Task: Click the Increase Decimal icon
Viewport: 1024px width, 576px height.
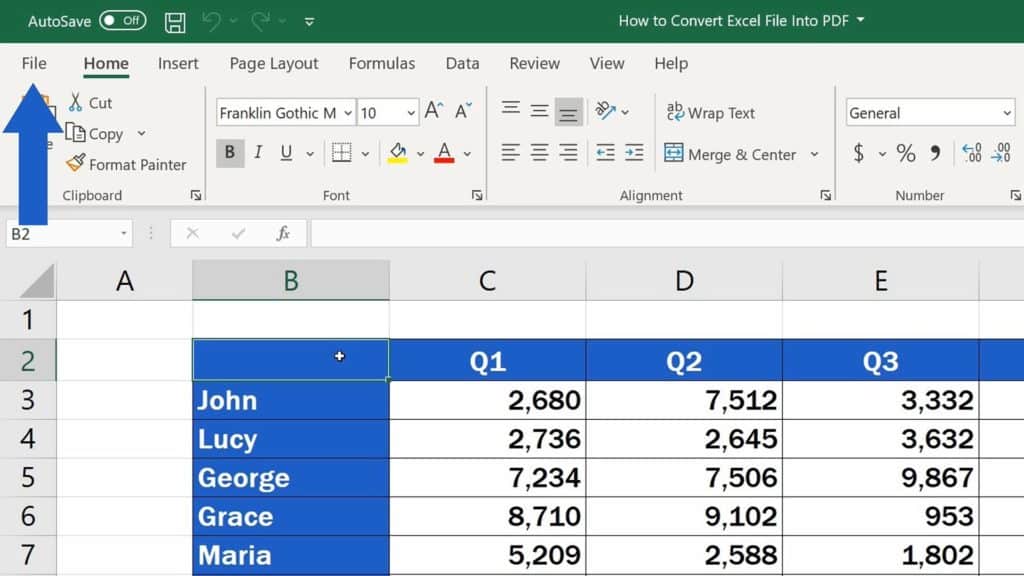Action: pyautogui.click(x=970, y=153)
